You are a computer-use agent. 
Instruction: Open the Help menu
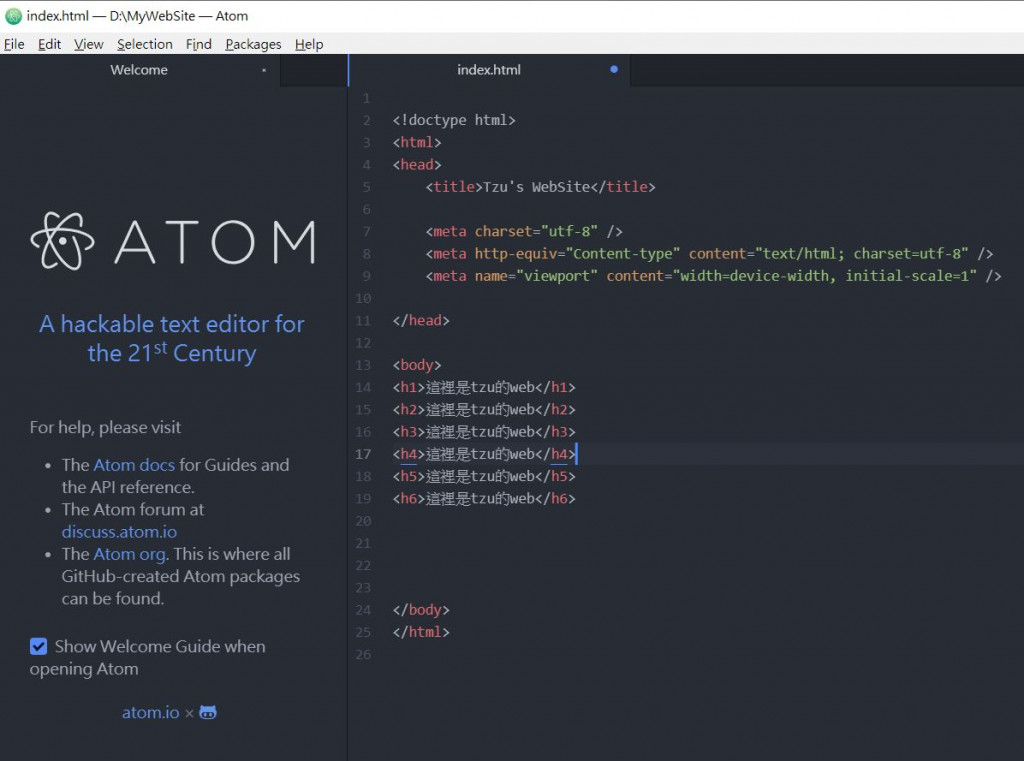click(x=309, y=44)
